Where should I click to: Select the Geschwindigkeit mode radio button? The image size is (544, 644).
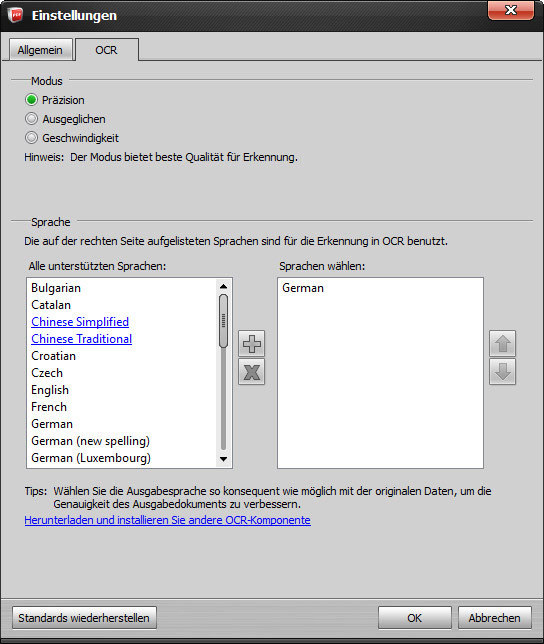click(31, 138)
